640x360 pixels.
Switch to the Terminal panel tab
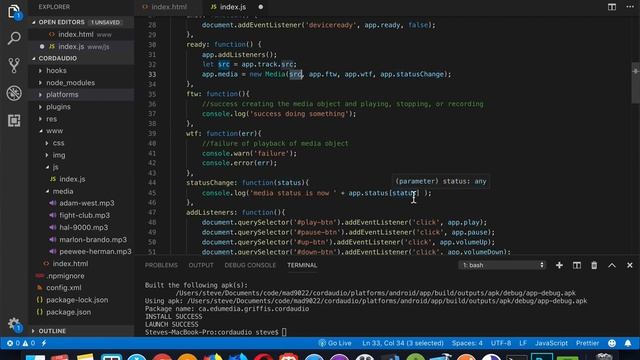[302, 265]
